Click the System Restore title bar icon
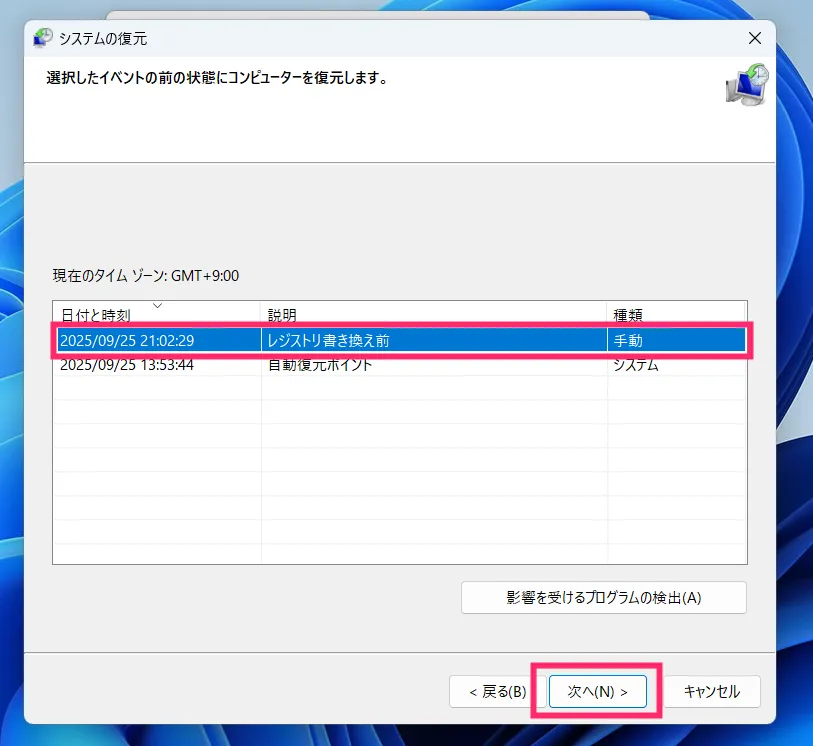 43,38
